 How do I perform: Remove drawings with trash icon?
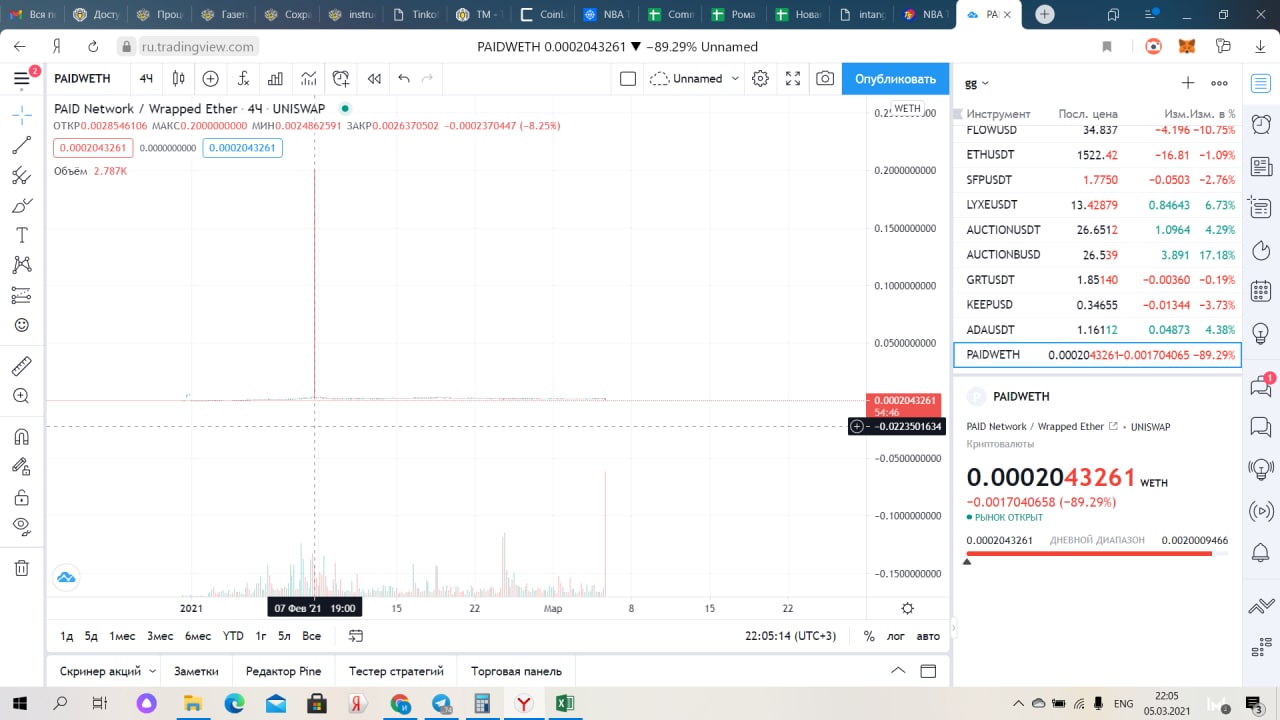point(21,568)
